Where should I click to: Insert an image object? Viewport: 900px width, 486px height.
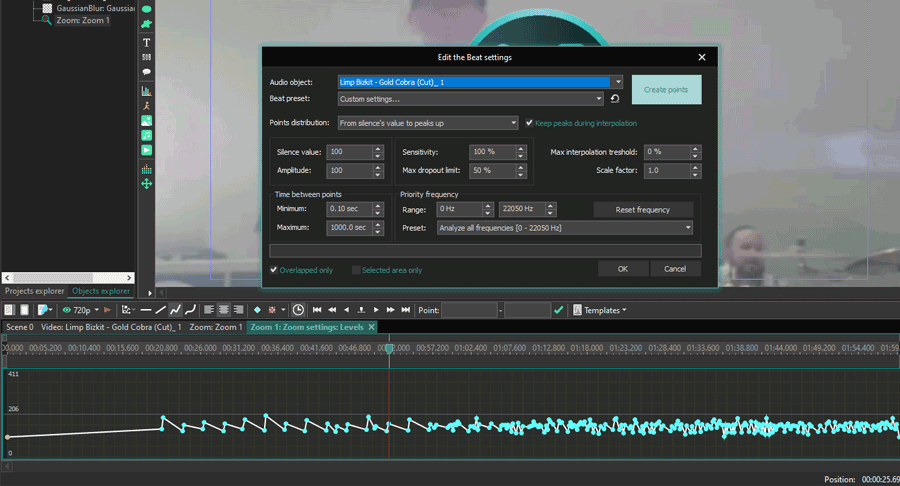tap(146, 120)
